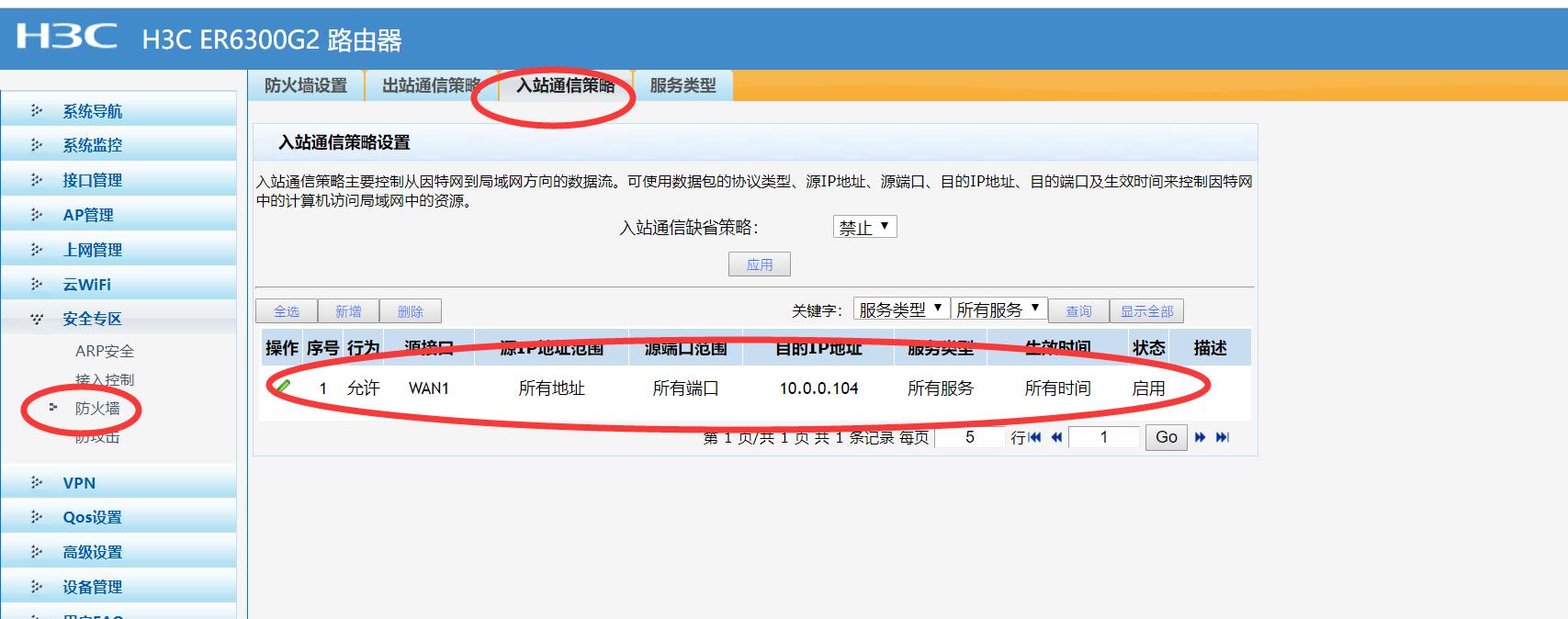
Task: Click the 删除 delete button
Action: pyautogui.click(x=411, y=311)
